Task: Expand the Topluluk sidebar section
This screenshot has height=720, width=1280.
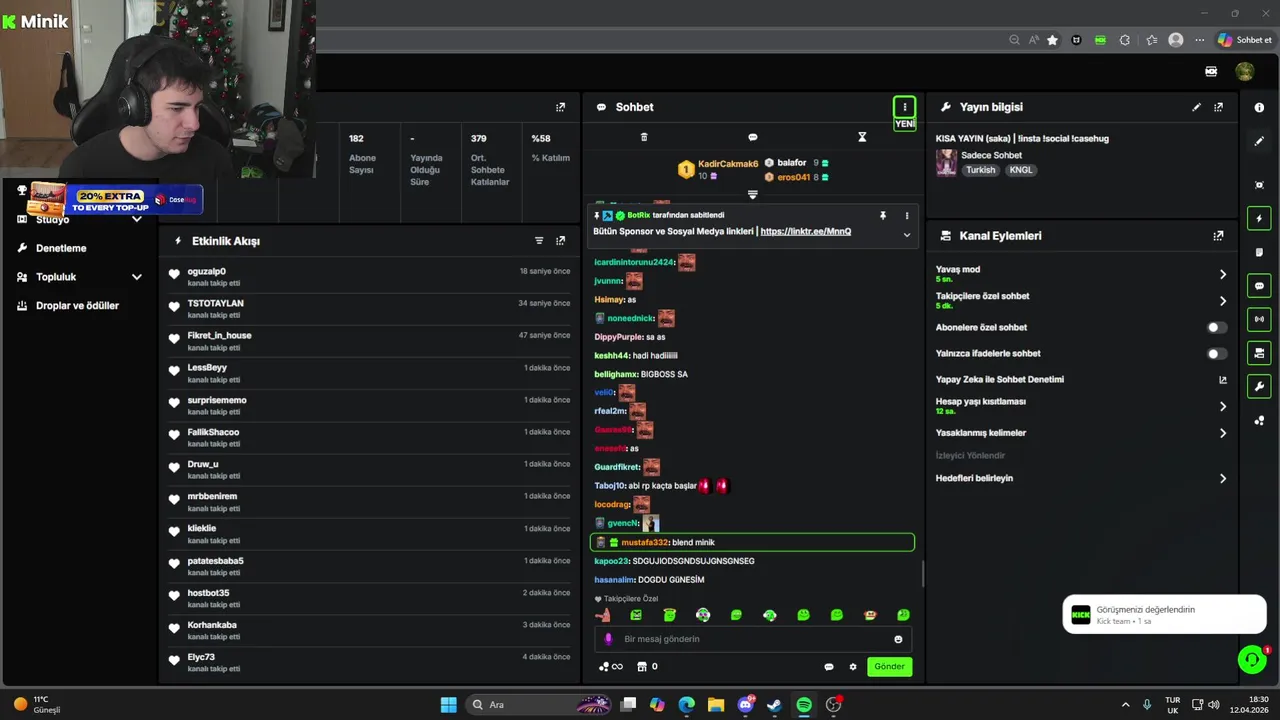Action: [x=137, y=277]
